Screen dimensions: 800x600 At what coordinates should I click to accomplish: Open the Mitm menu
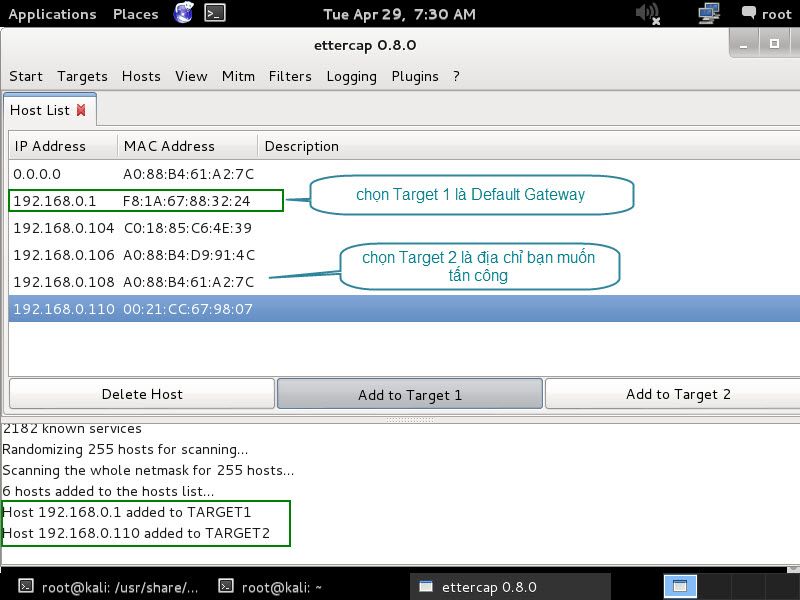(x=238, y=77)
